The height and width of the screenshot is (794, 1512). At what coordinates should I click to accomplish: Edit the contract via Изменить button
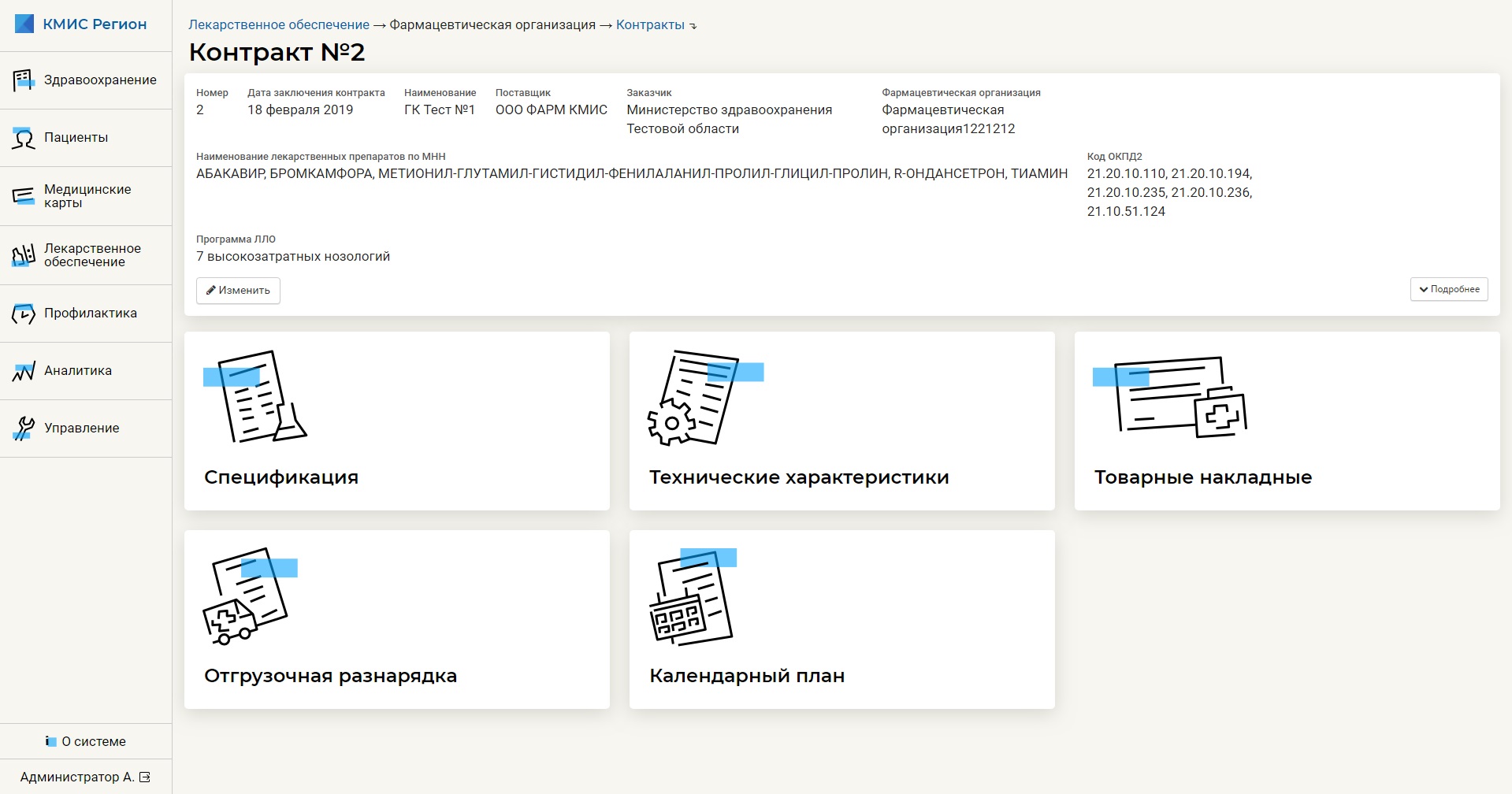click(238, 291)
